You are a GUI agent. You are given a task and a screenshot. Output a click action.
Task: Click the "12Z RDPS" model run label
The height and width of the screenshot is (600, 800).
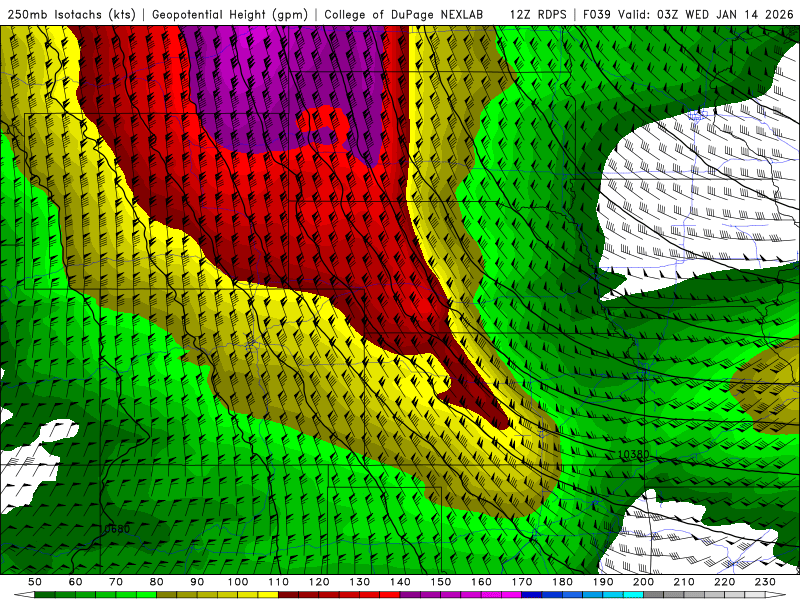(x=538, y=14)
